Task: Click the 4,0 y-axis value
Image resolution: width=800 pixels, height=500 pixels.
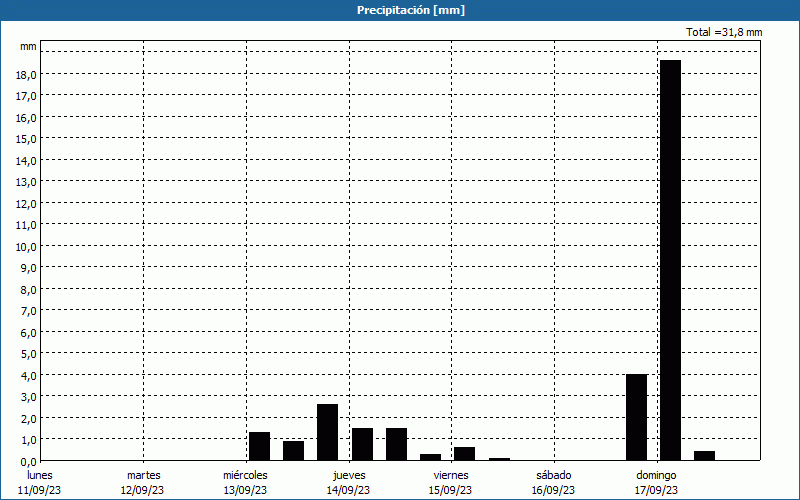Action: (28, 376)
